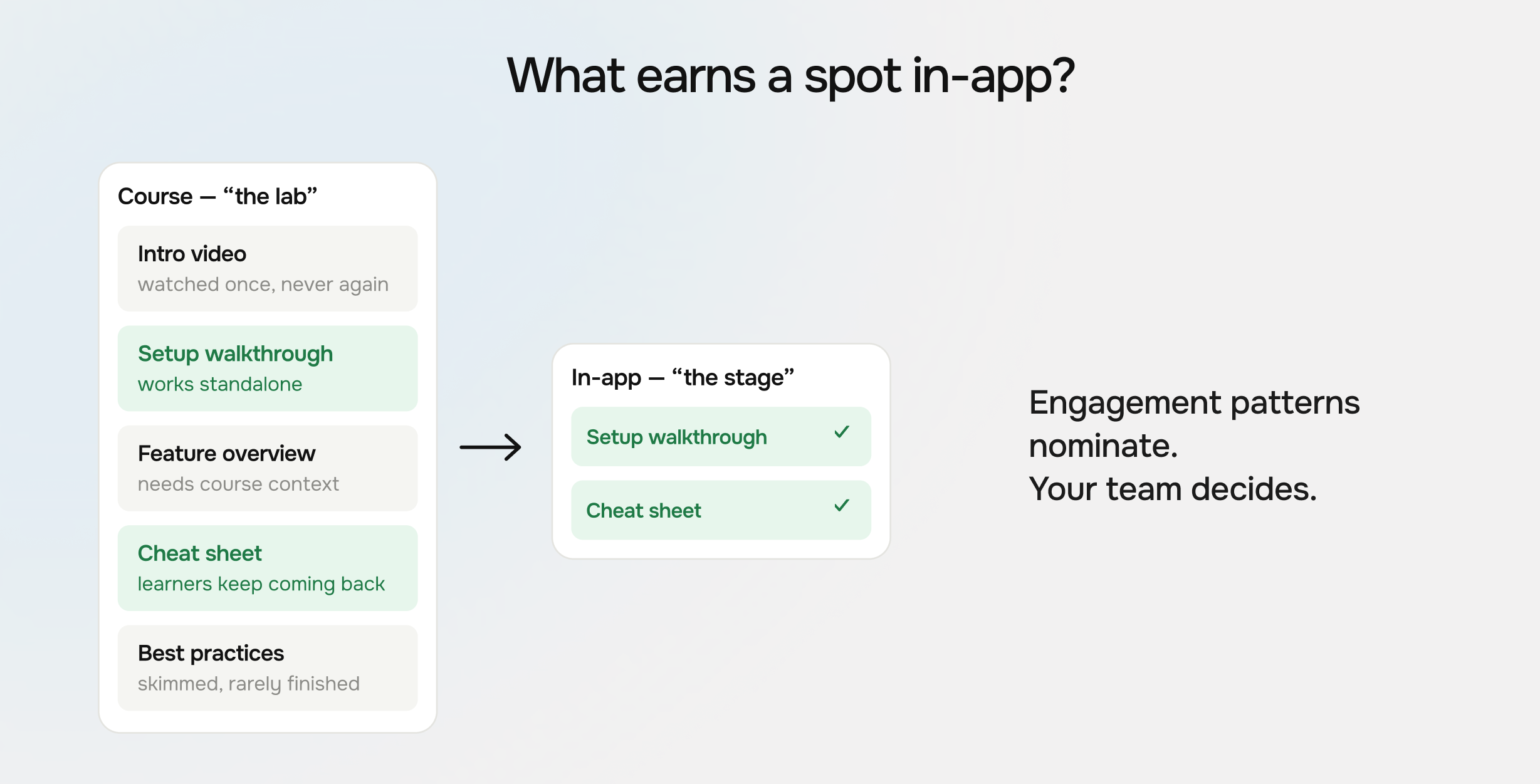
Task: Click the checkmark next to Setup walkthrough
Action: (x=842, y=432)
